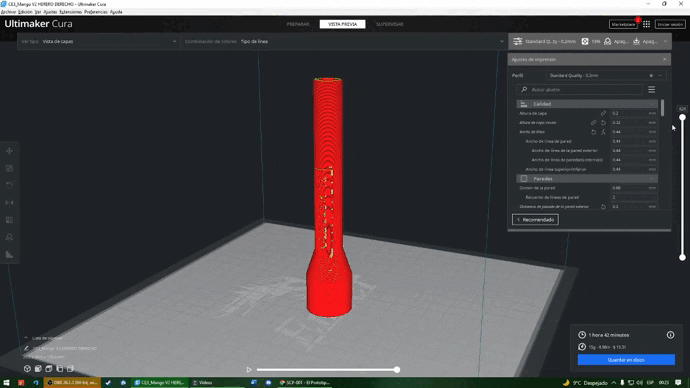690x388 pixels.
Task: Switch to 3D perspective view cube icon
Action: coord(27,369)
